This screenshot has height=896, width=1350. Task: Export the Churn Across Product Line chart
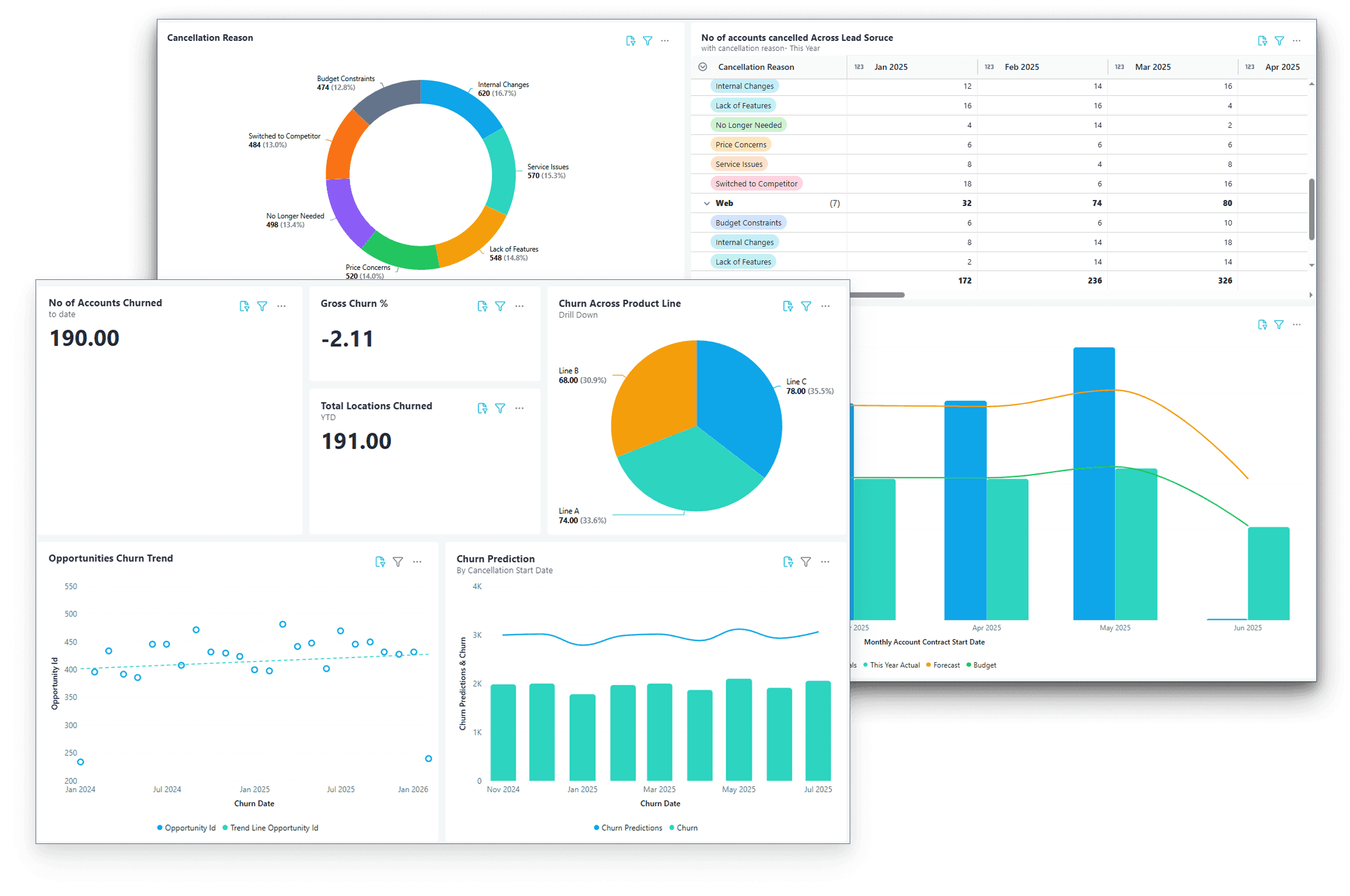787,306
